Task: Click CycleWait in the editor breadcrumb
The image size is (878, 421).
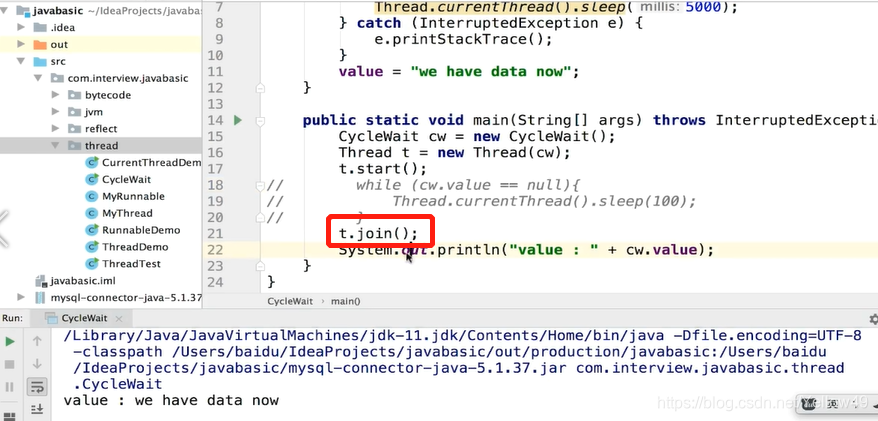Action: 290,301
